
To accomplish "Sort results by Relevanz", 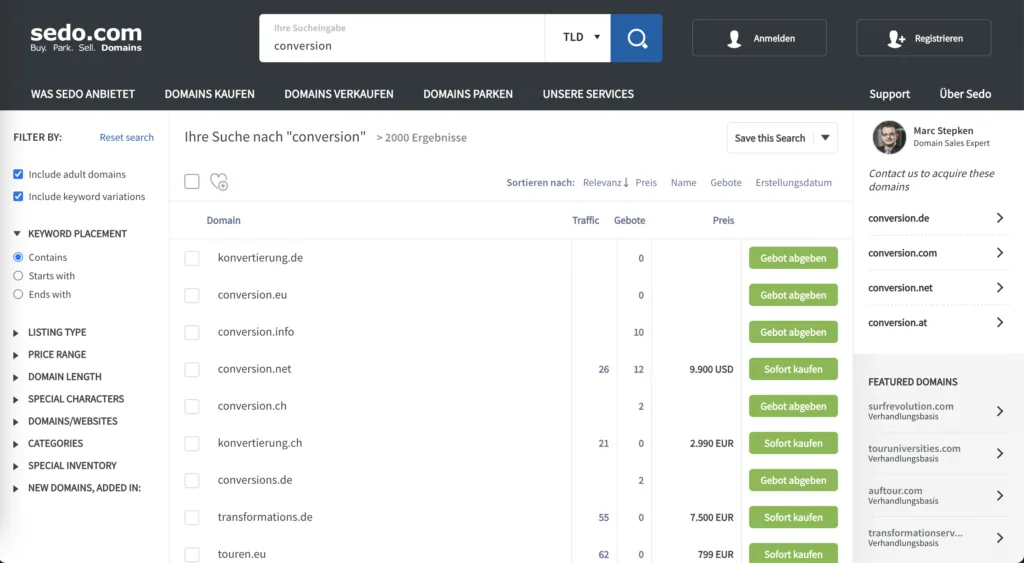I will coord(605,183).
